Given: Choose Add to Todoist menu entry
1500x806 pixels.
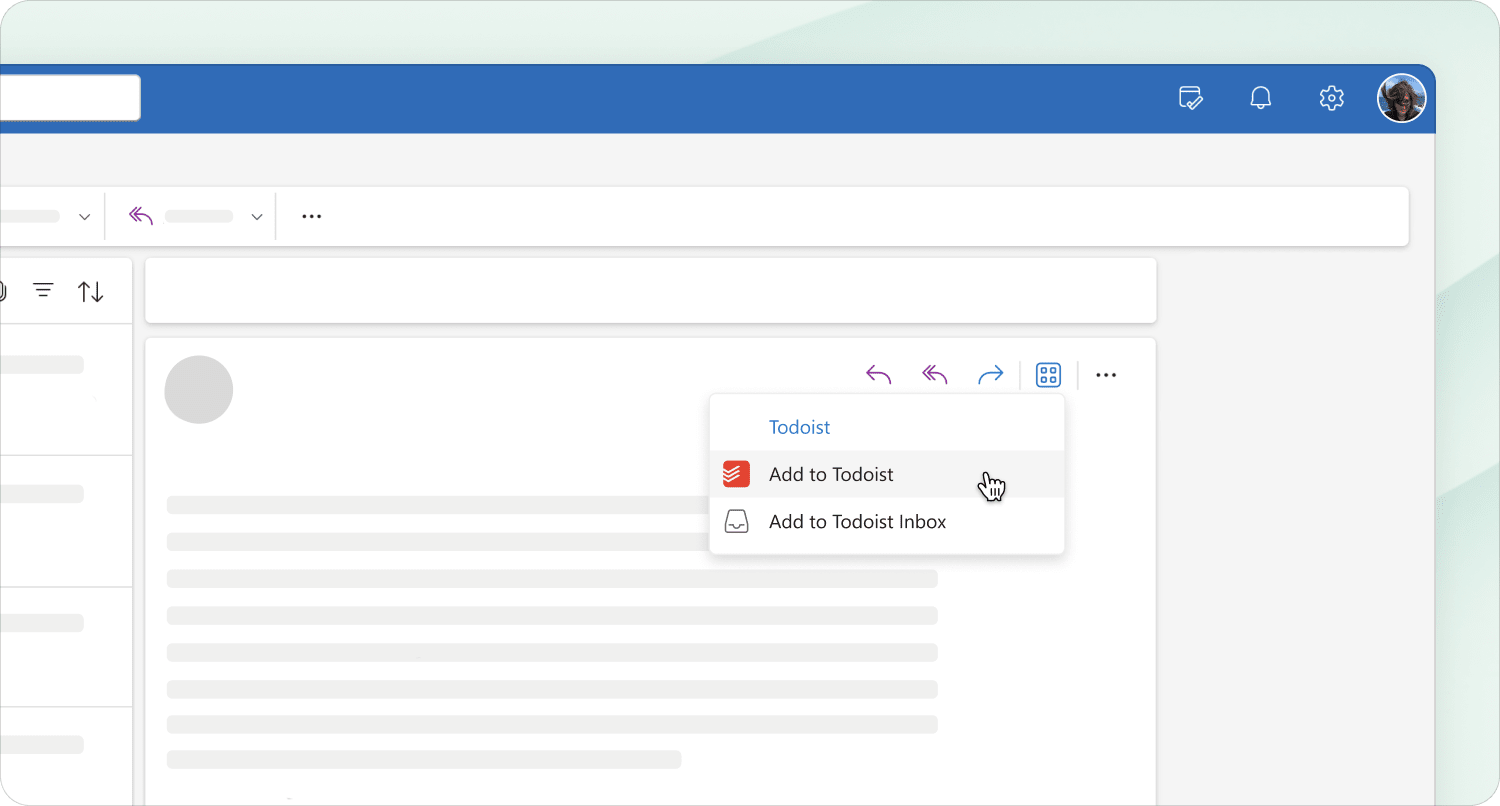Looking at the screenshot, I should point(887,474).
